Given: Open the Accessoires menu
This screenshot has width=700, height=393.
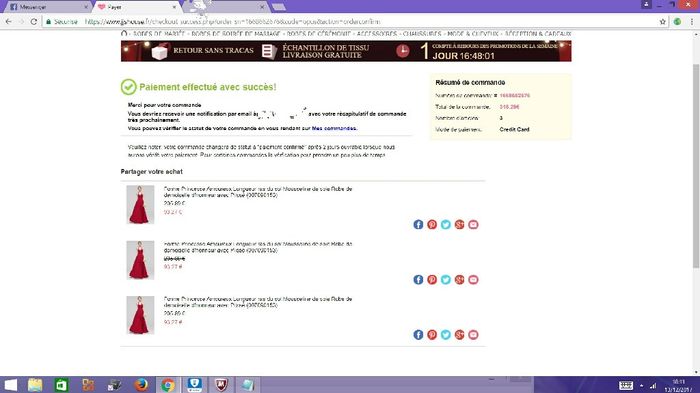Looking at the screenshot, I should (x=377, y=33).
